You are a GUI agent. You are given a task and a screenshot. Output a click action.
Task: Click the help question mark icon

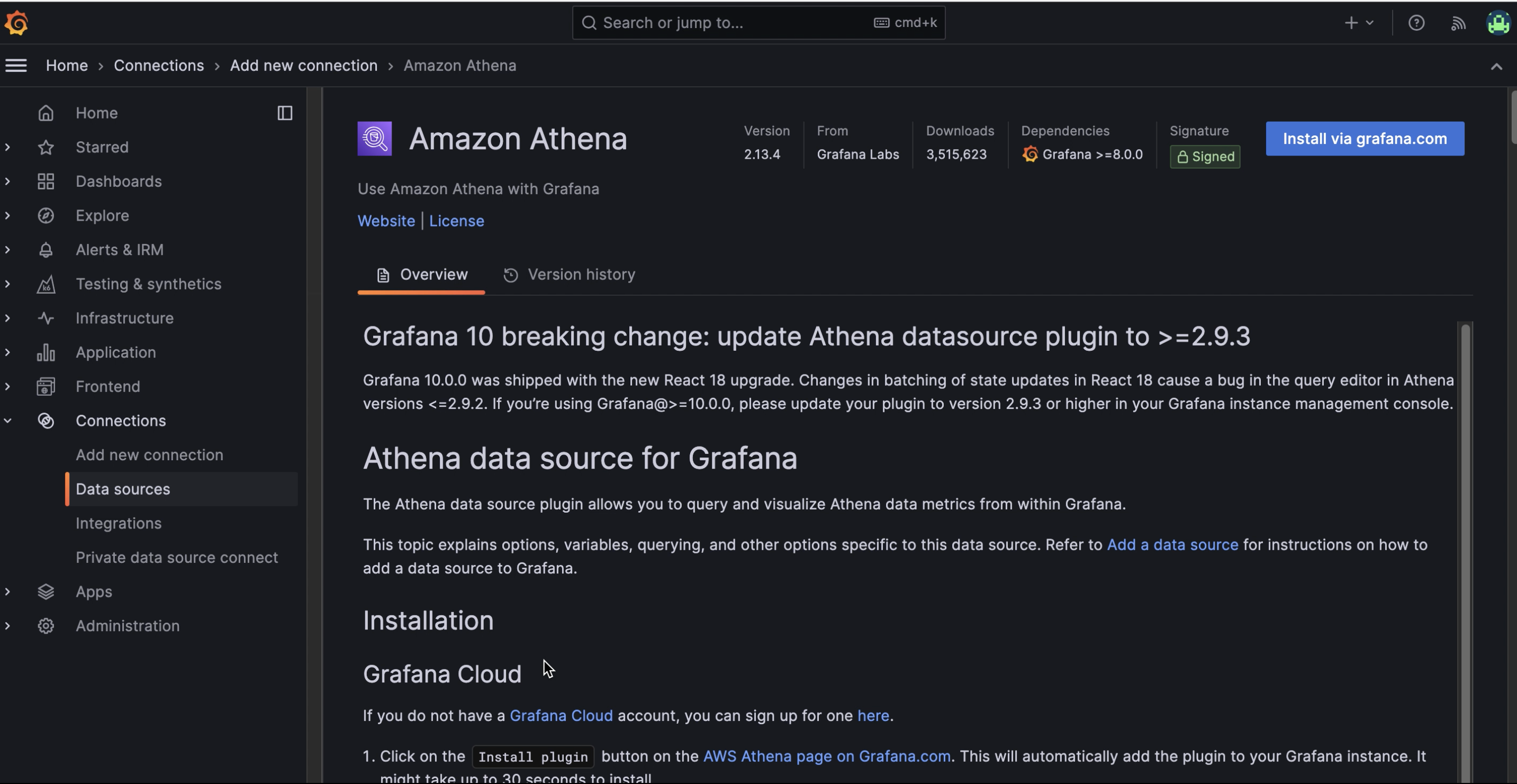click(1416, 23)
